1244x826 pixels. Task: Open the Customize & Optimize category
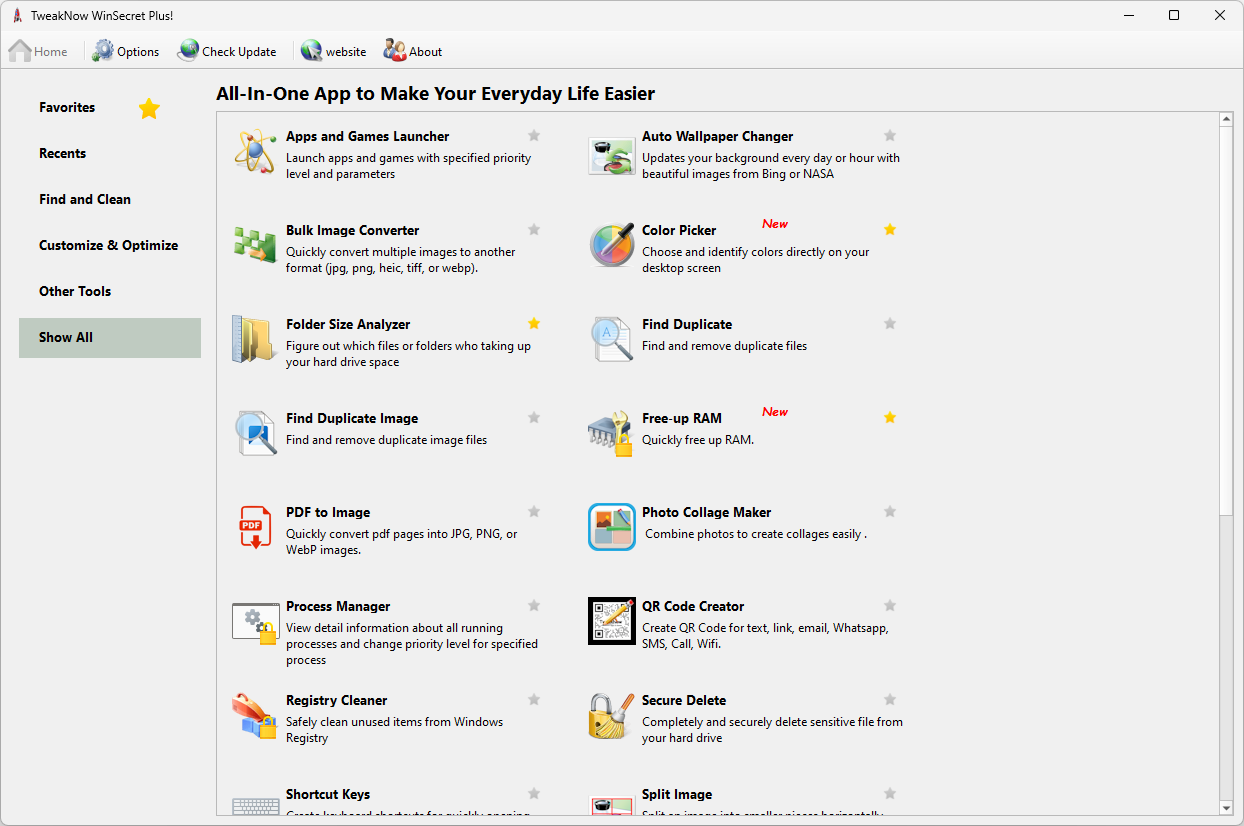point(108,245)
